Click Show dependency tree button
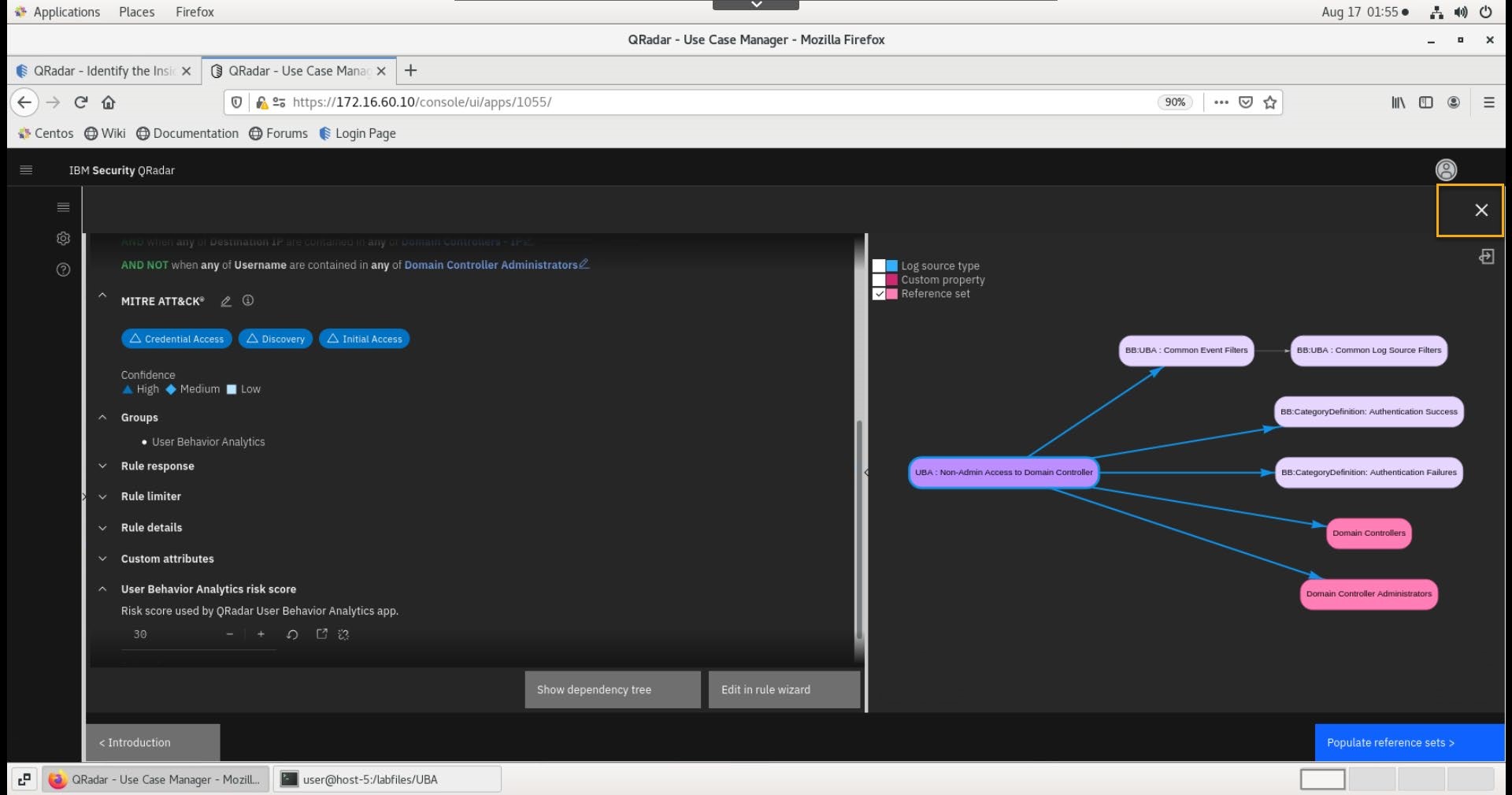Image resolution: width=1512 pixels, height=795 pixels. (x=613, y=689)
